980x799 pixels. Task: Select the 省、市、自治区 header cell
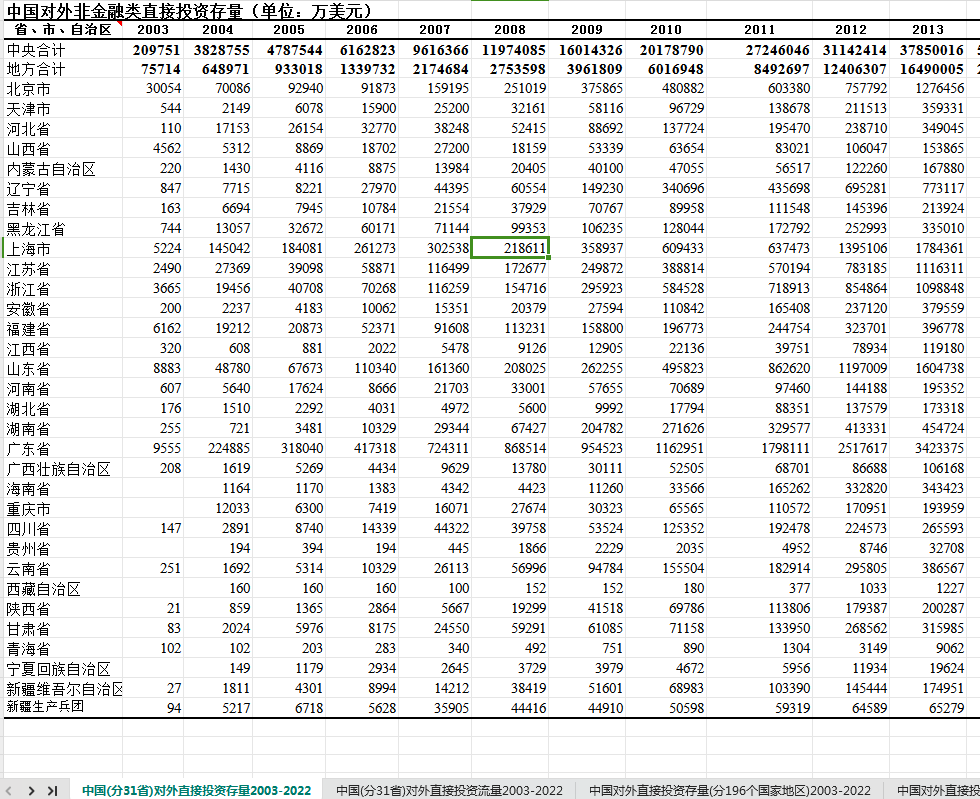click(x=63, y=29)
